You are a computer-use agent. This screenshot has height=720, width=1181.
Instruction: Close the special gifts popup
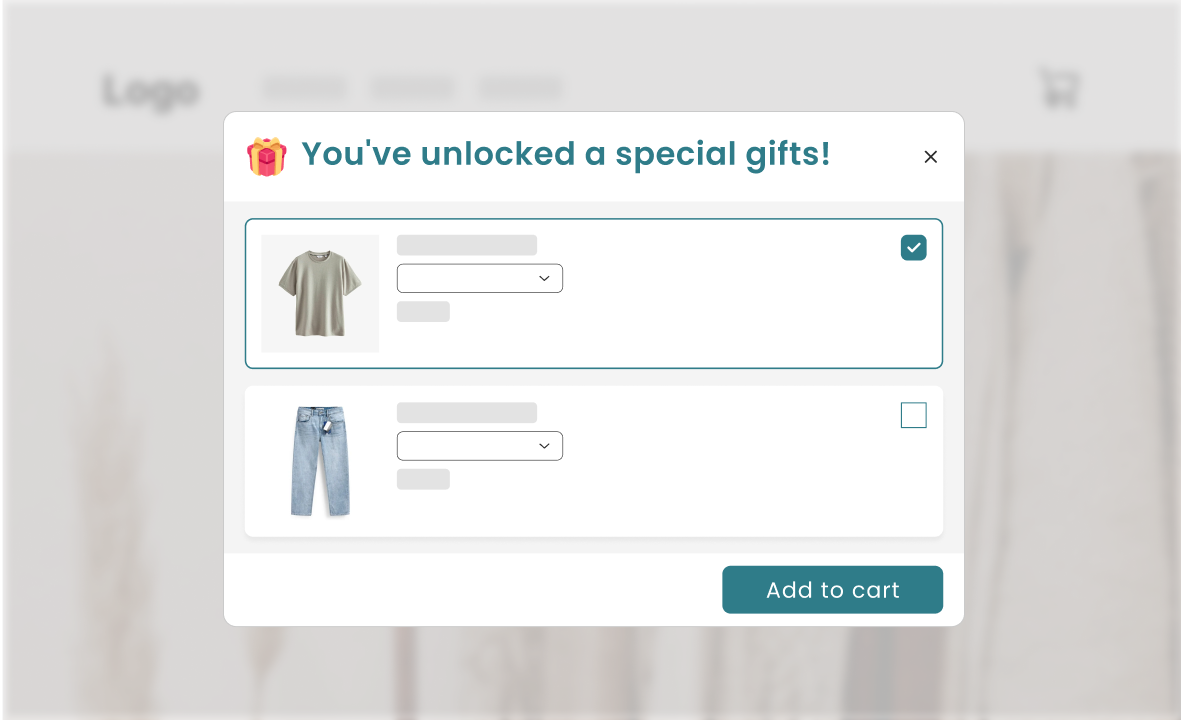pos(930,157)
